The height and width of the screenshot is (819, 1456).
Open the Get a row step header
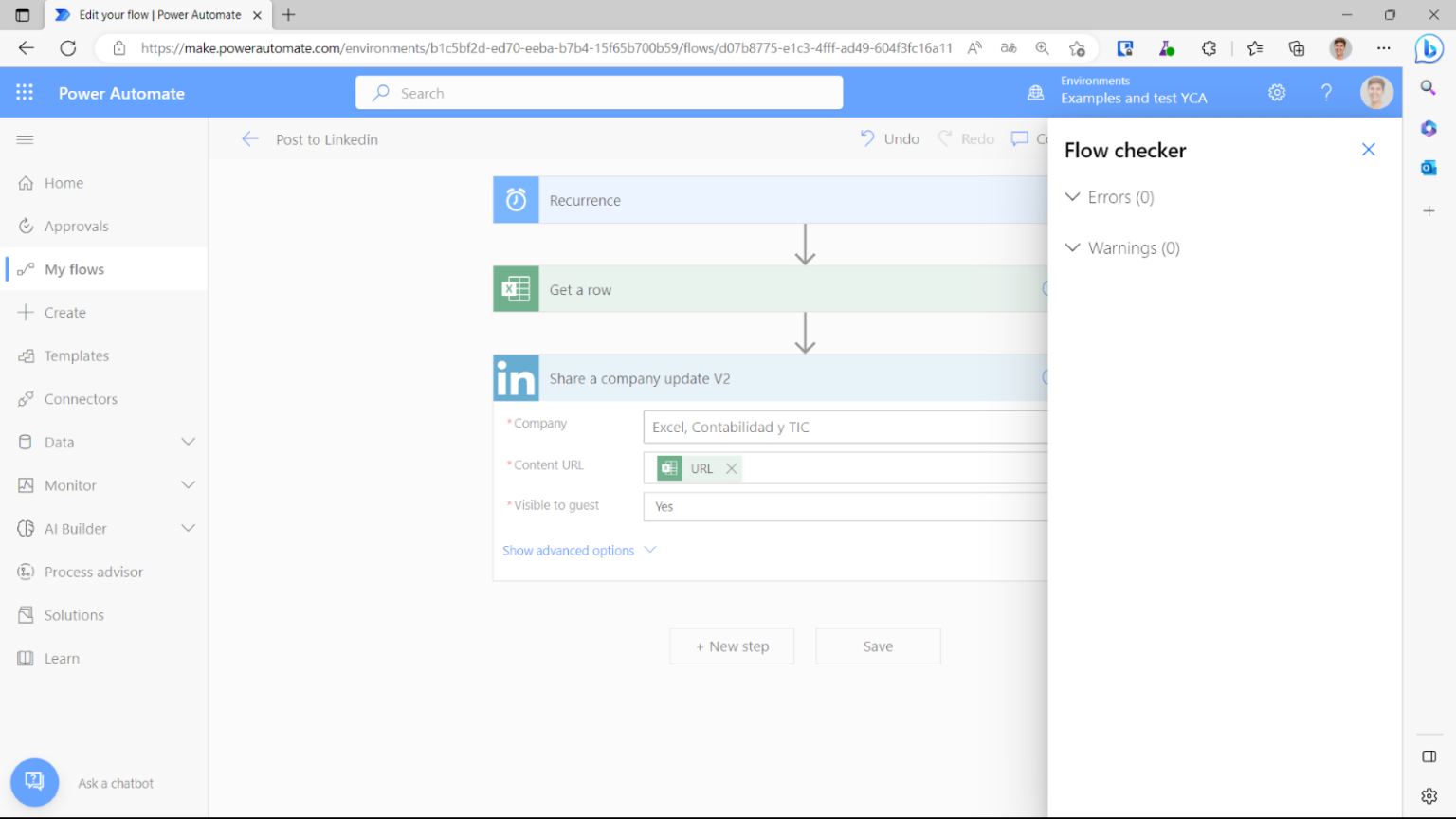click(771, 289)
